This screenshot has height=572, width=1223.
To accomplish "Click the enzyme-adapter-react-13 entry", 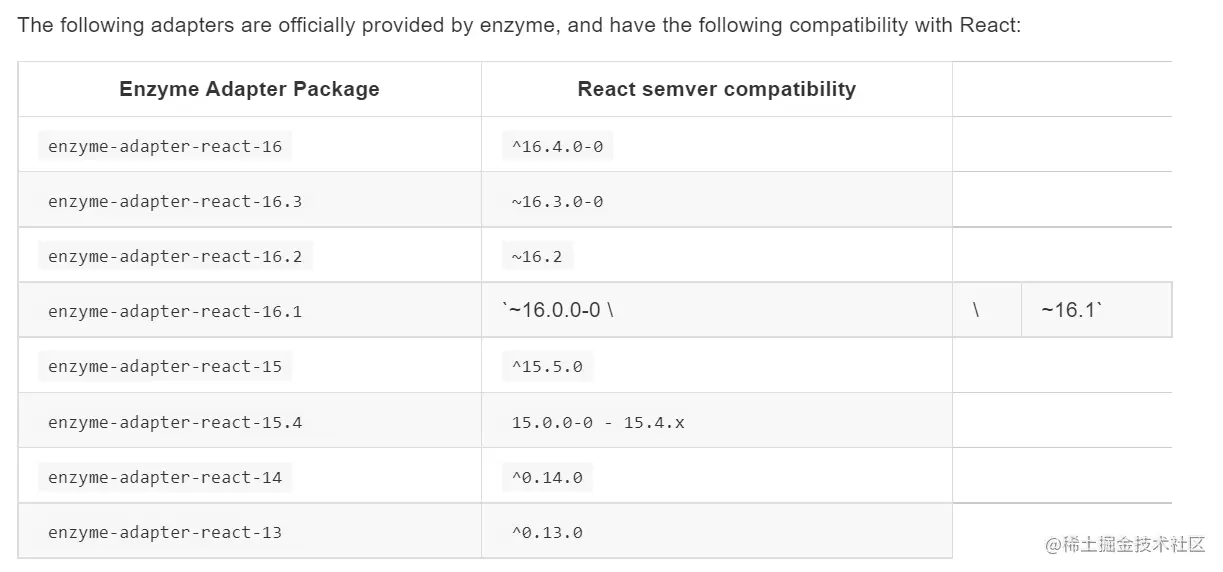I will click(165, 533).
